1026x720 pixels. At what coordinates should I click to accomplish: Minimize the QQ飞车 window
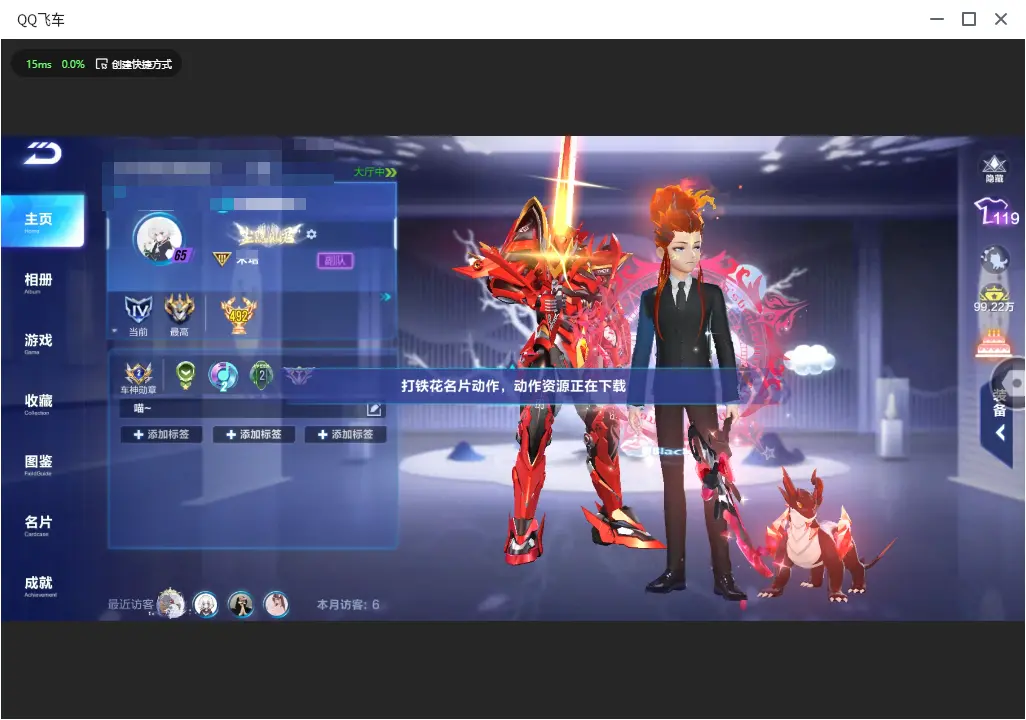(937, 19)
